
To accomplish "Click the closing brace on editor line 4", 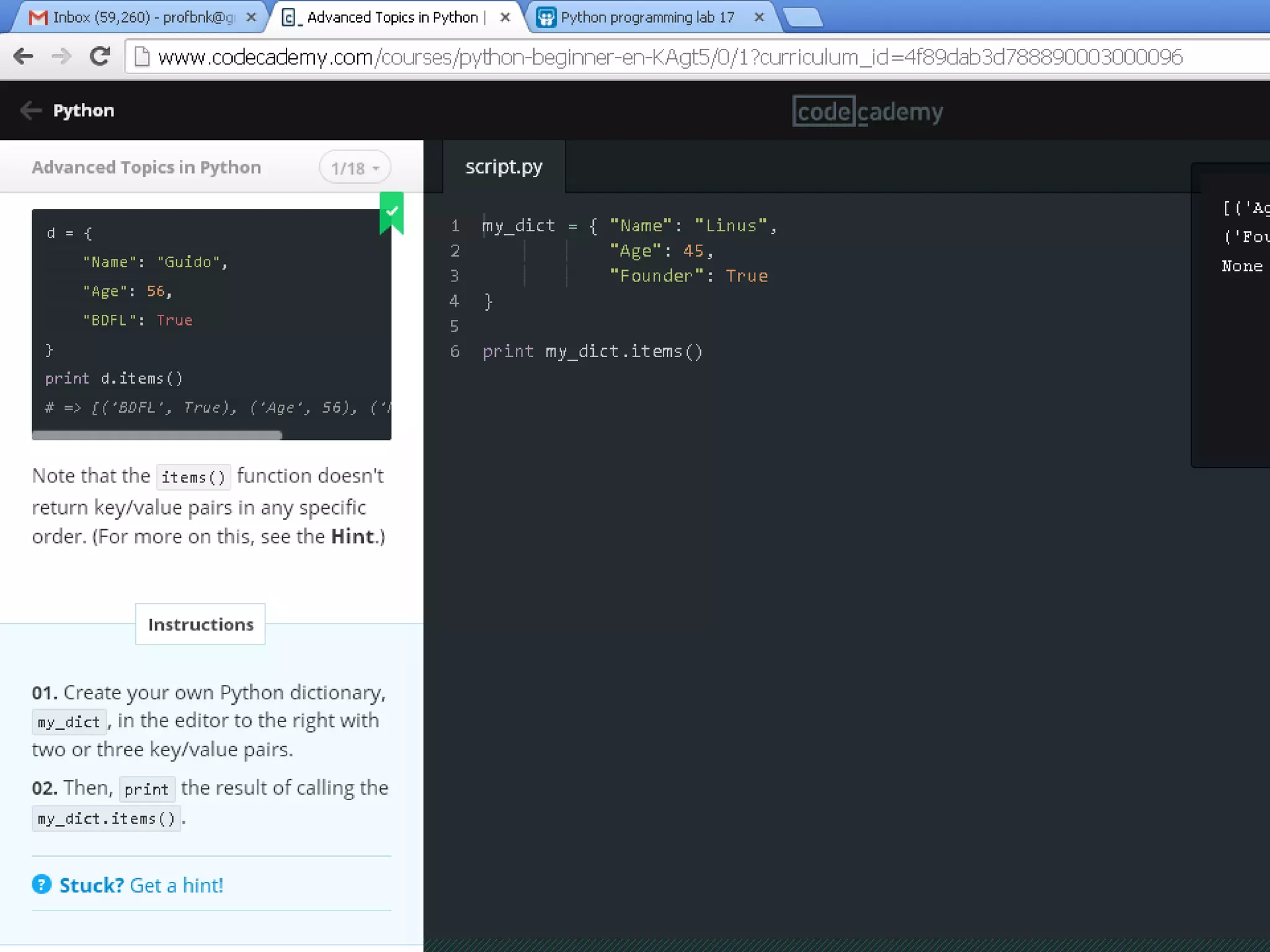I will [488, 302].
